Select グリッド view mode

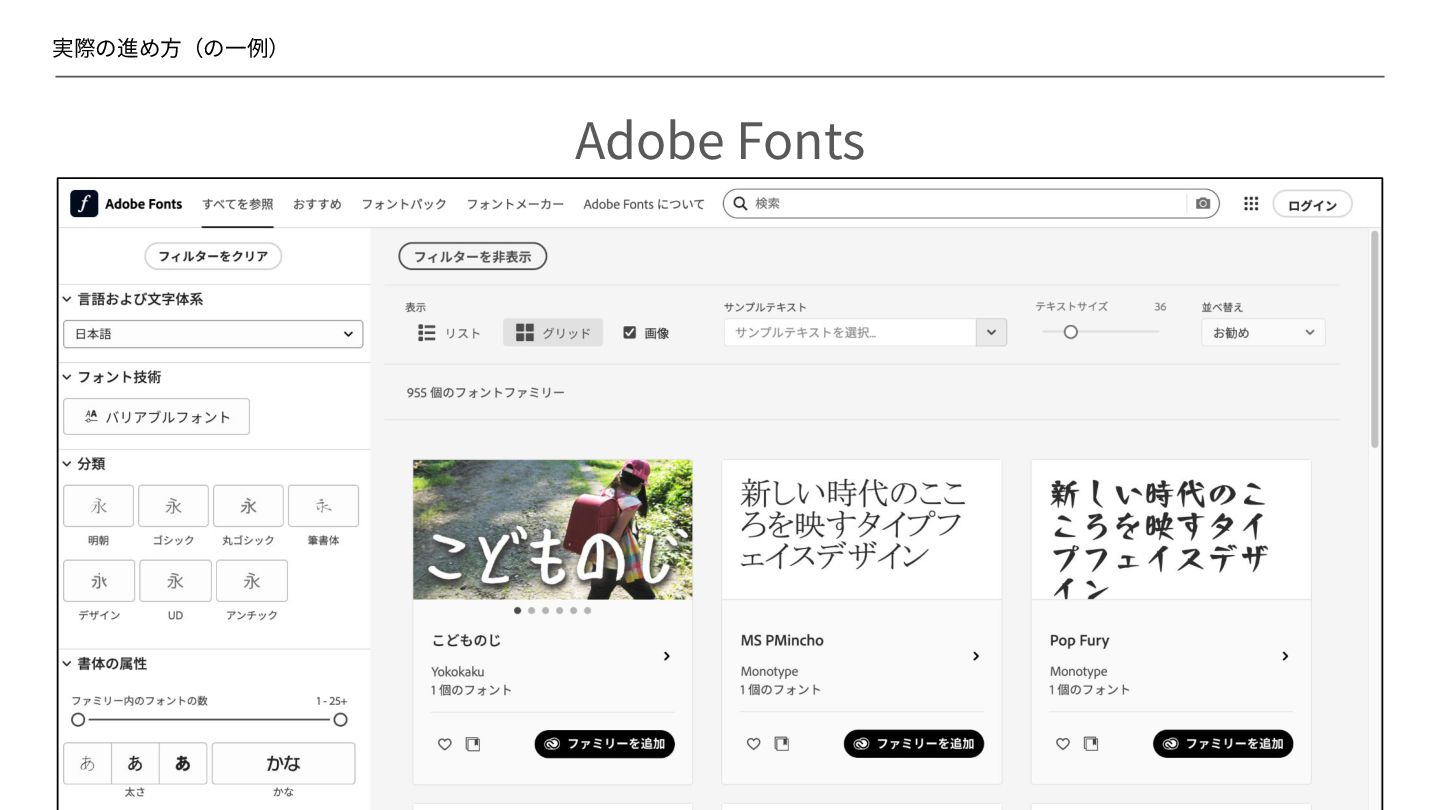553,333
